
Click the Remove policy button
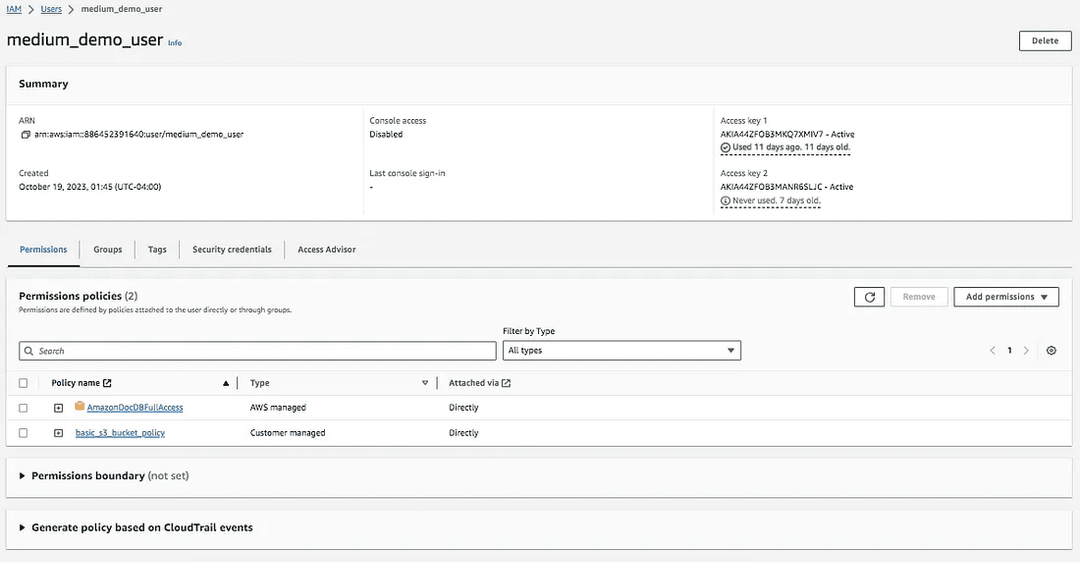(x=919, y=297)
